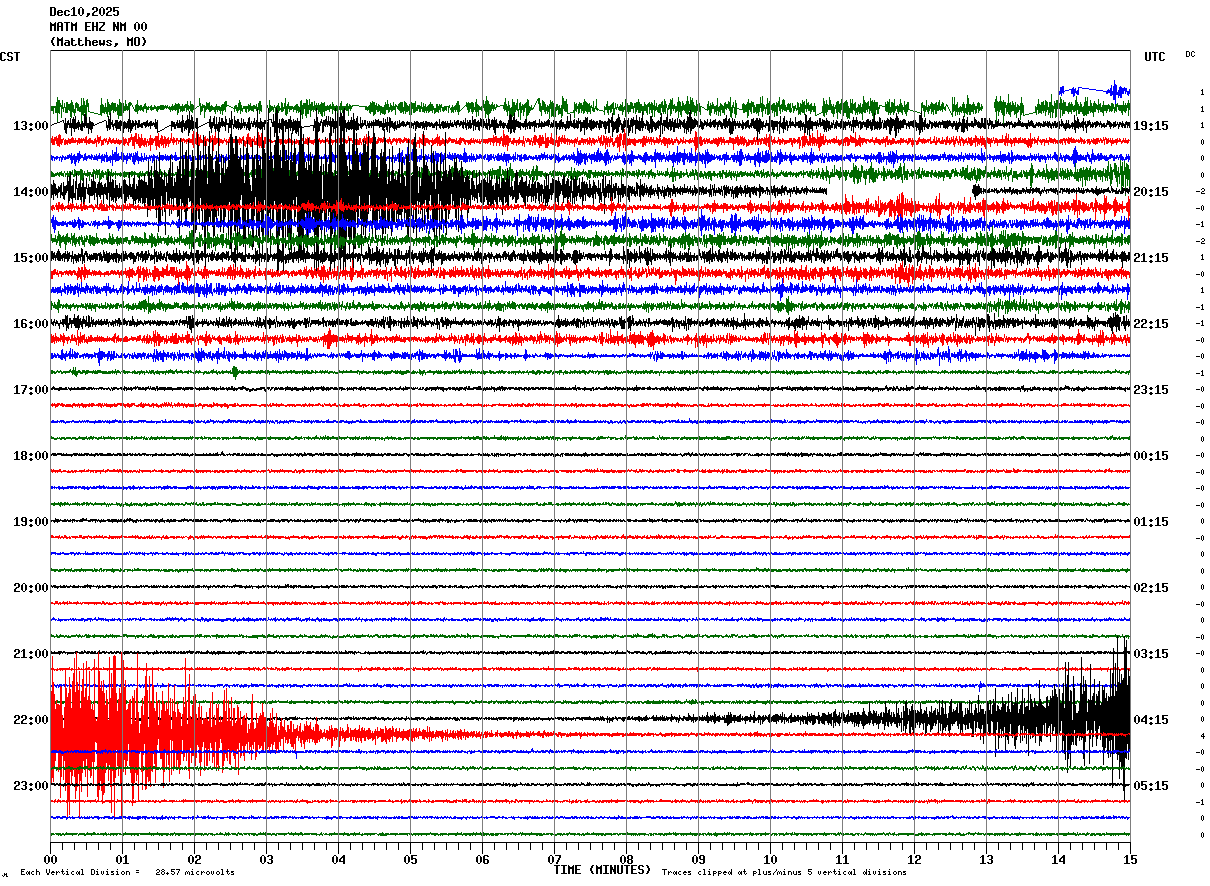Click minute tick label 04 on time axis
This screenshot has height=886, width=1210.
tap(338, 859)
